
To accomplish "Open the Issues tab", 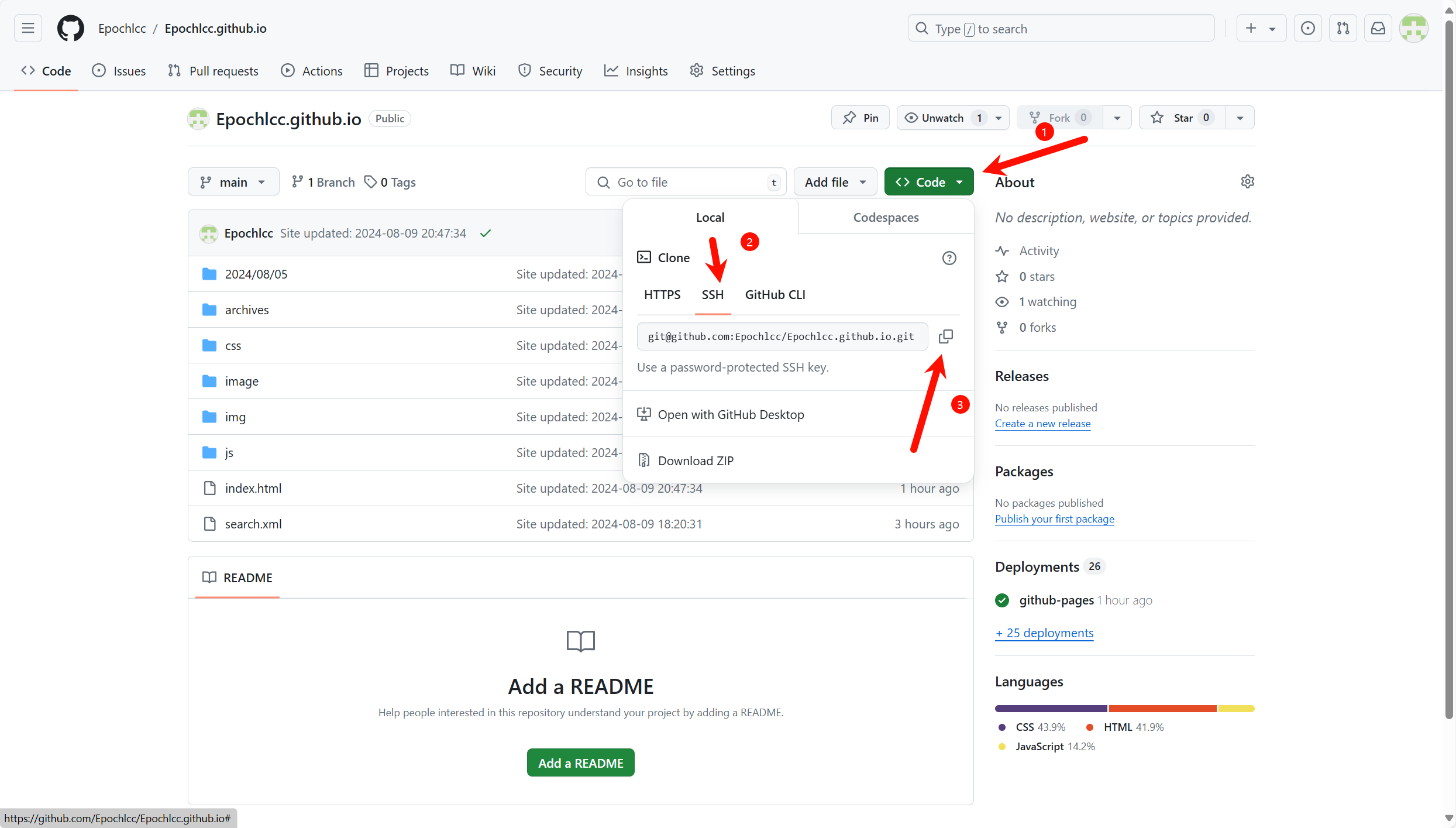I will (119, 71).
